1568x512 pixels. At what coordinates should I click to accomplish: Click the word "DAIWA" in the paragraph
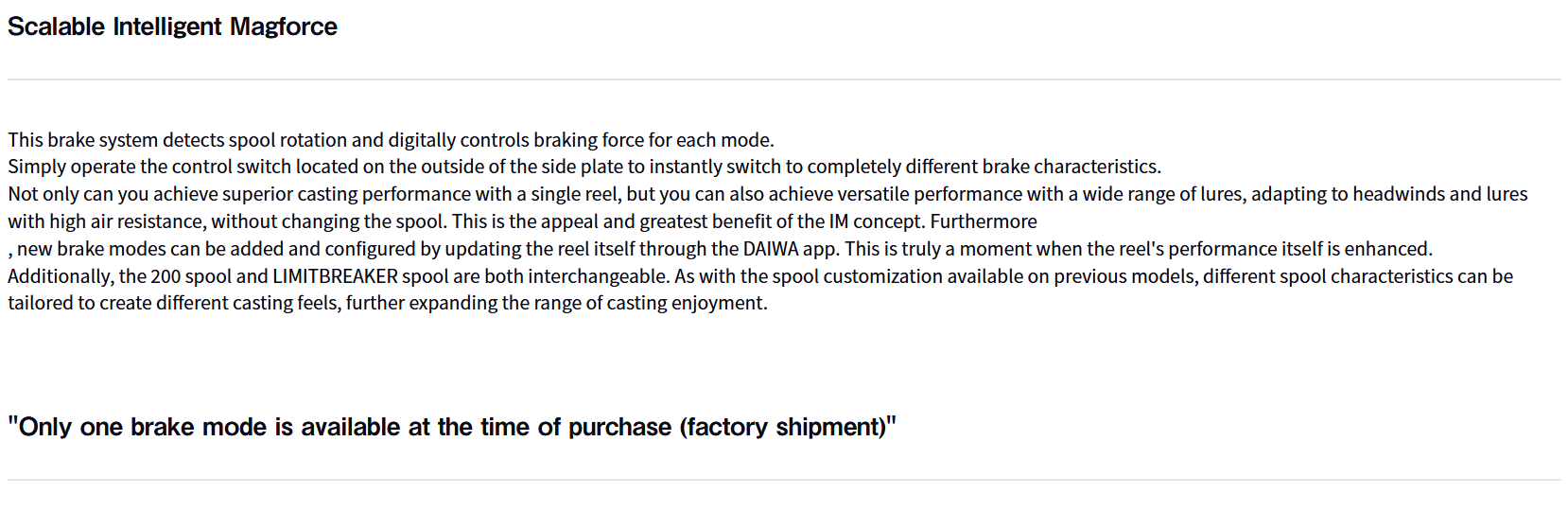(x=771, y=249)
